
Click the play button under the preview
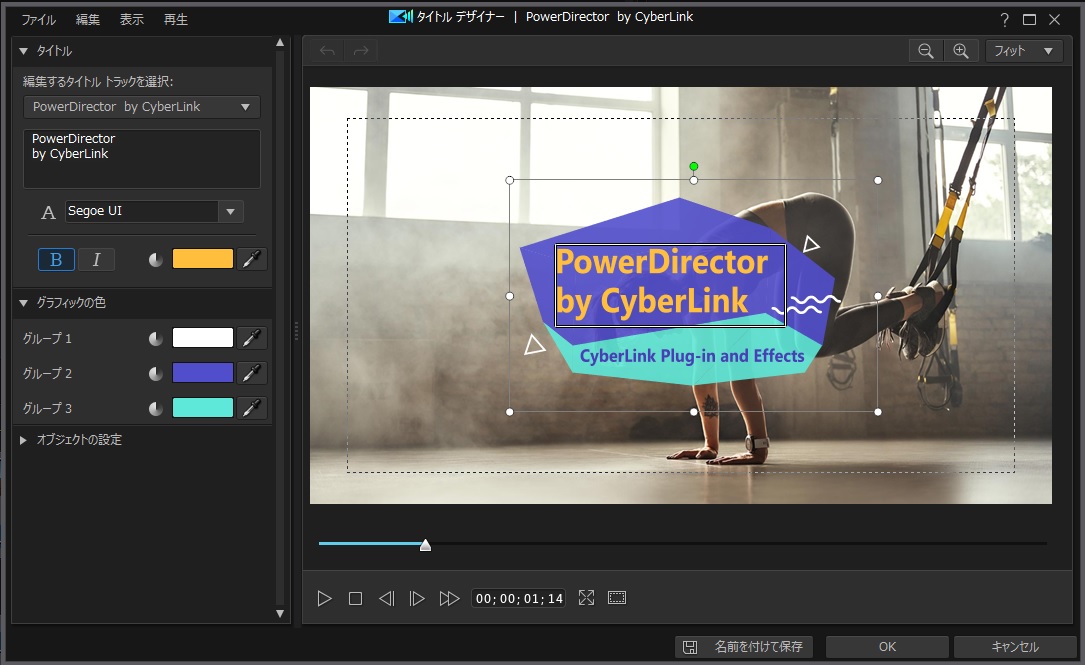tap(324, 597)
